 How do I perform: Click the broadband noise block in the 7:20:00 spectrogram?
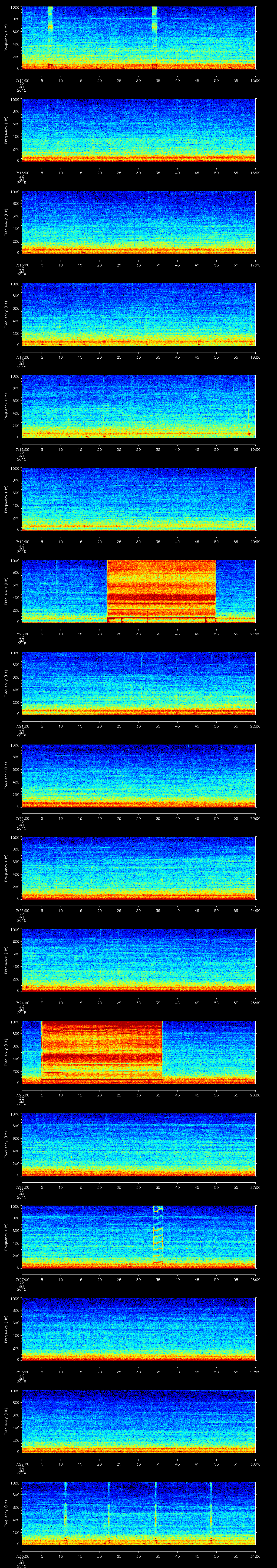pos(161,590)
